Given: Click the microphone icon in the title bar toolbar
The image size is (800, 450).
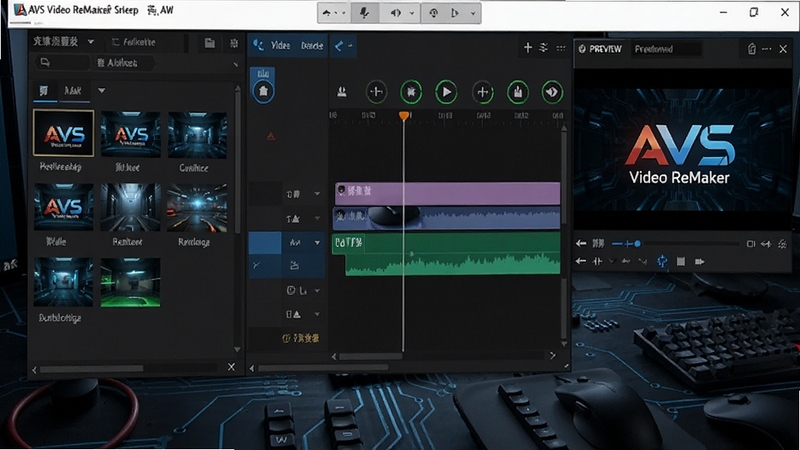Looking at the screenshot, I should [x=364, y=13].
